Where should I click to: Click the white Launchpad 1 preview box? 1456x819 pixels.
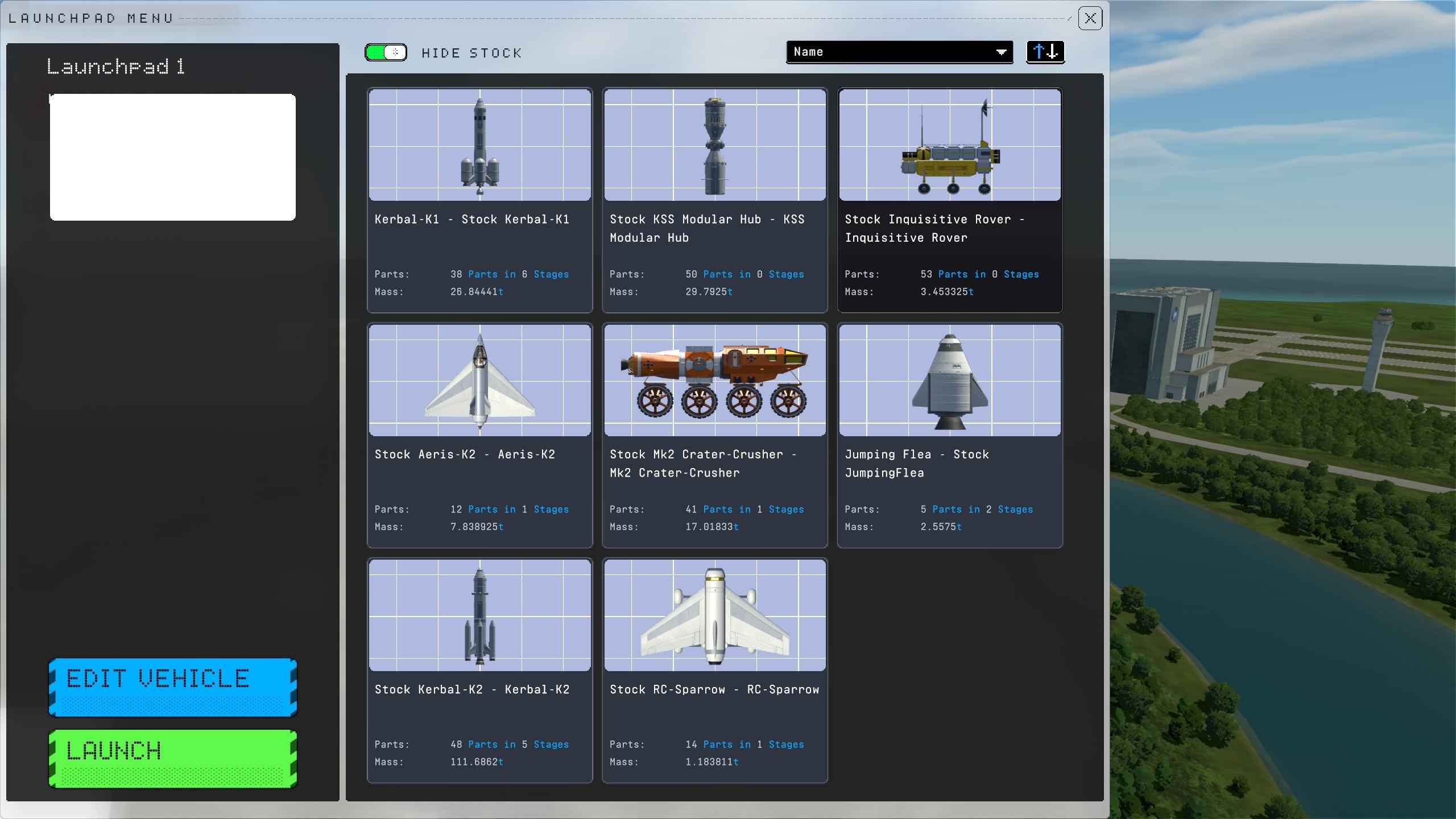tap(173, 157)
